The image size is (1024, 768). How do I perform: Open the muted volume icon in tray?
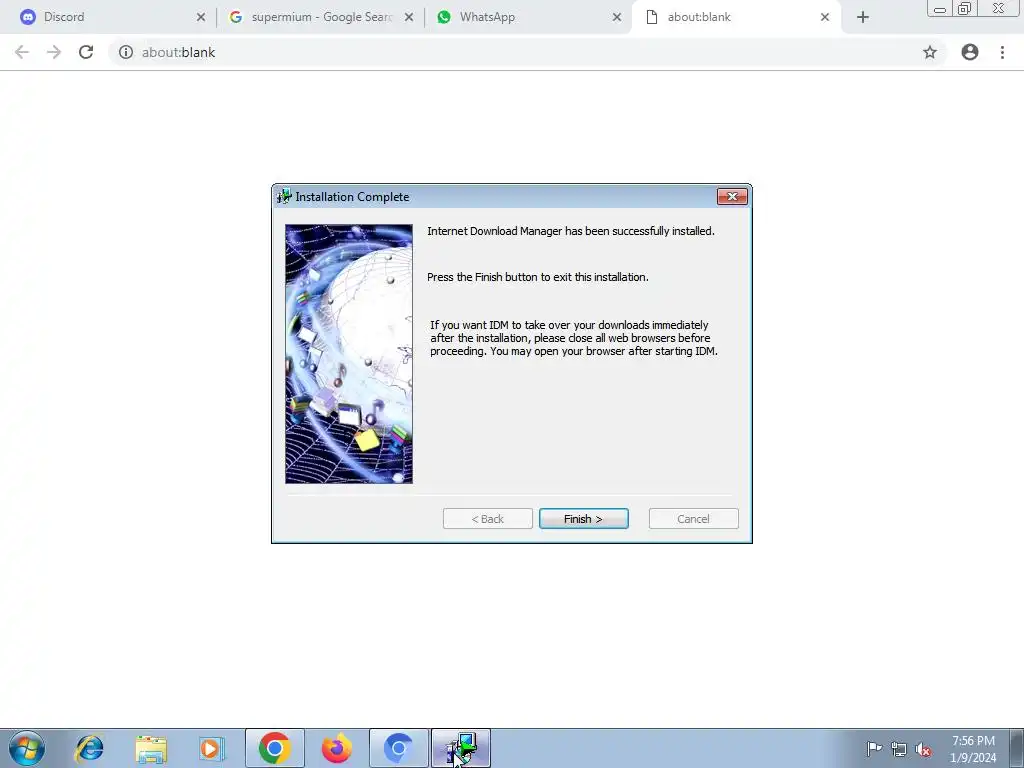(x=923, y=749)
